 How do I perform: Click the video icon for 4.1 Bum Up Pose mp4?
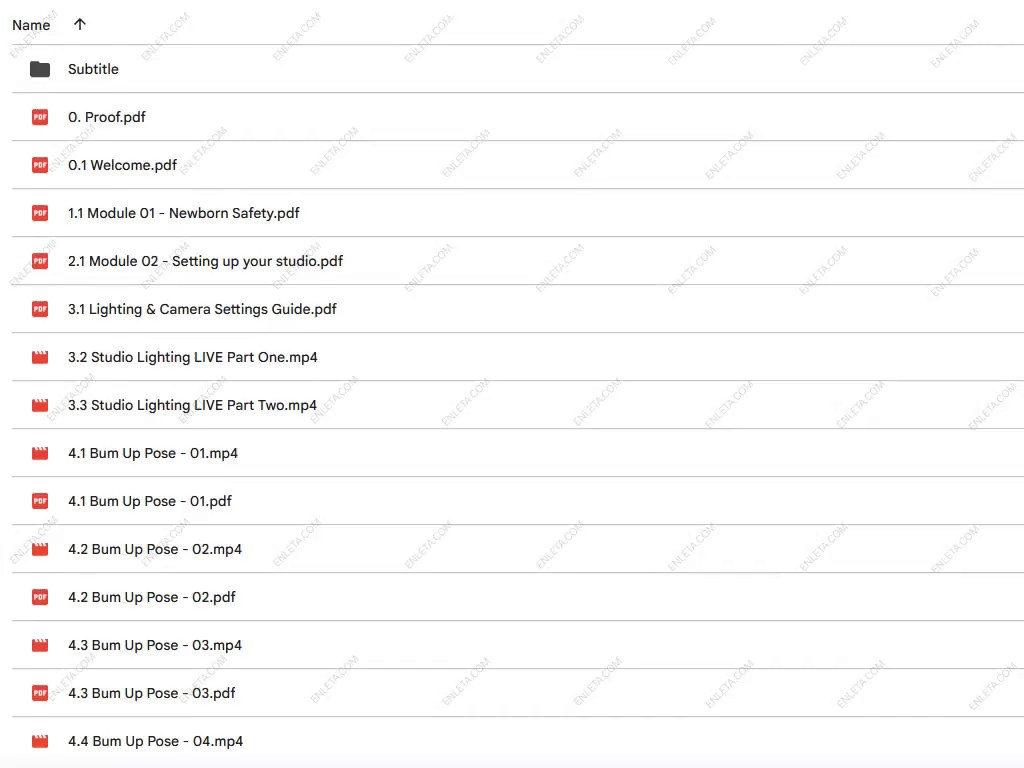coord(40,453)
